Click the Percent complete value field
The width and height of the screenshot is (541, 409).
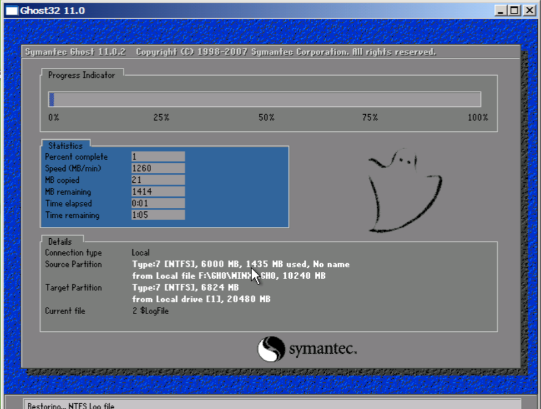[158, 157]
